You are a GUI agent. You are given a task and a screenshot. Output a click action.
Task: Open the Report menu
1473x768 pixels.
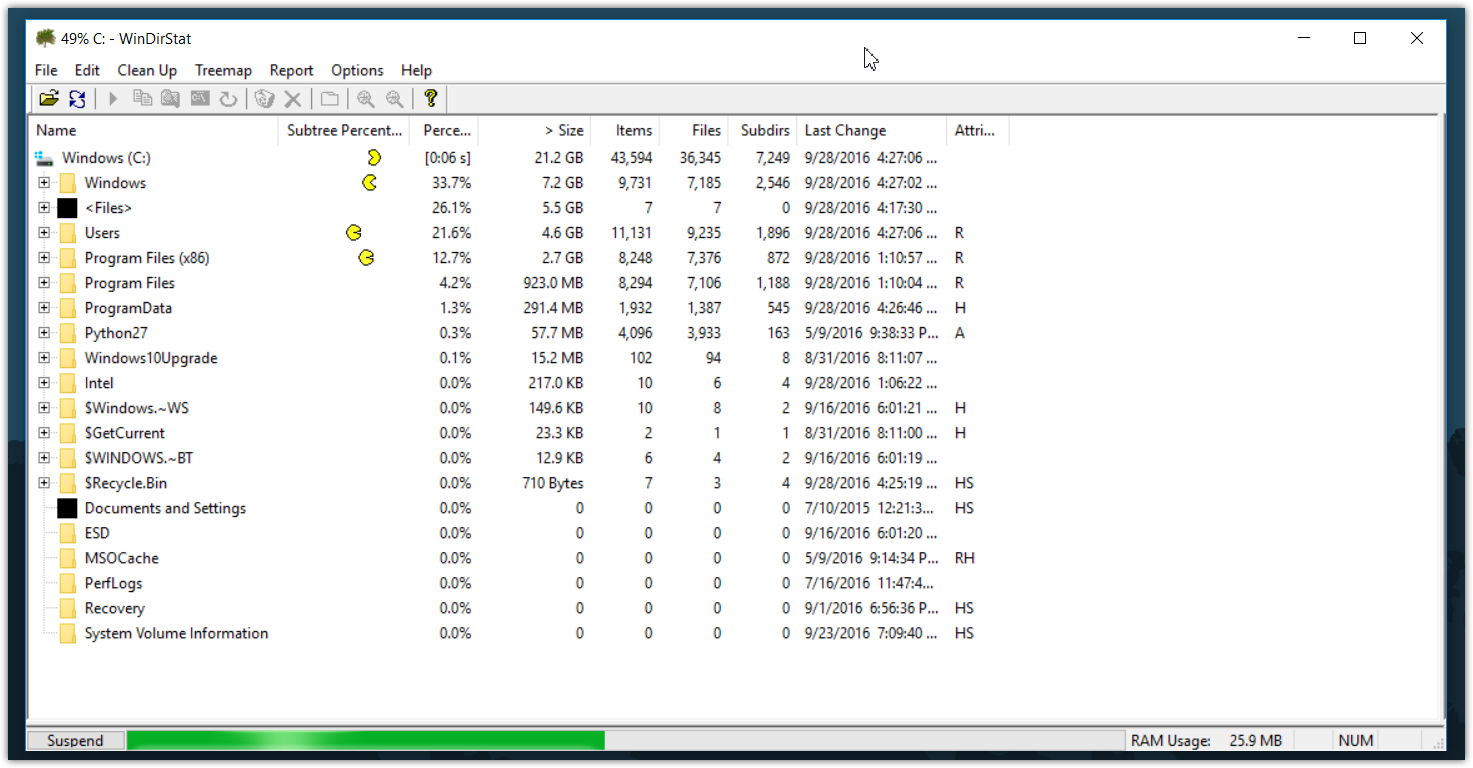click(x=291, y=70)
